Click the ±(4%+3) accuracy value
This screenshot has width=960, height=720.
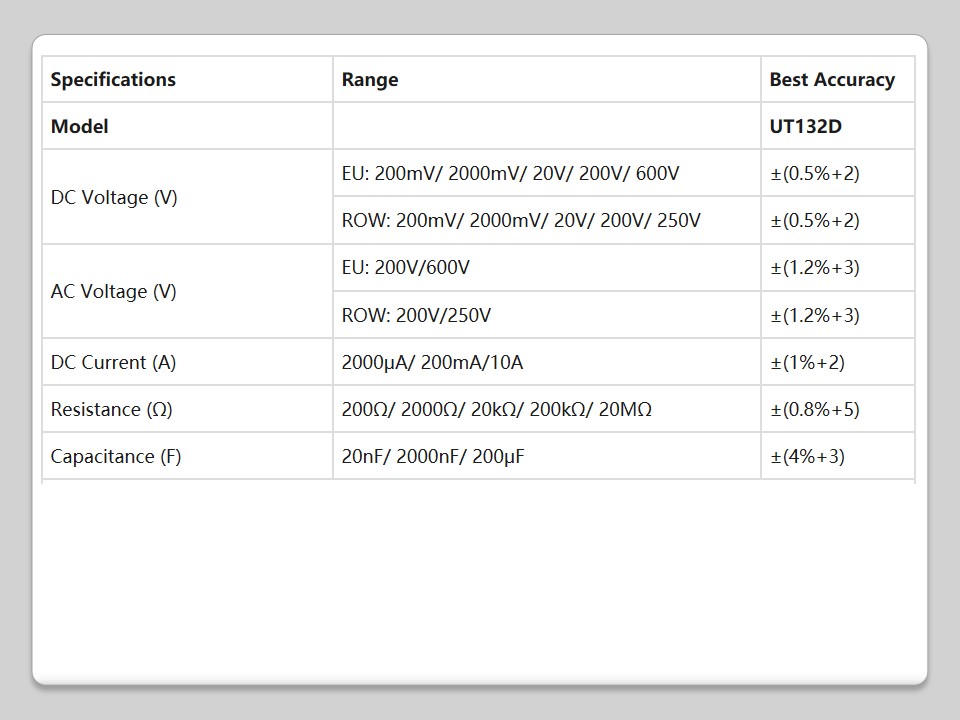(807, 457)
